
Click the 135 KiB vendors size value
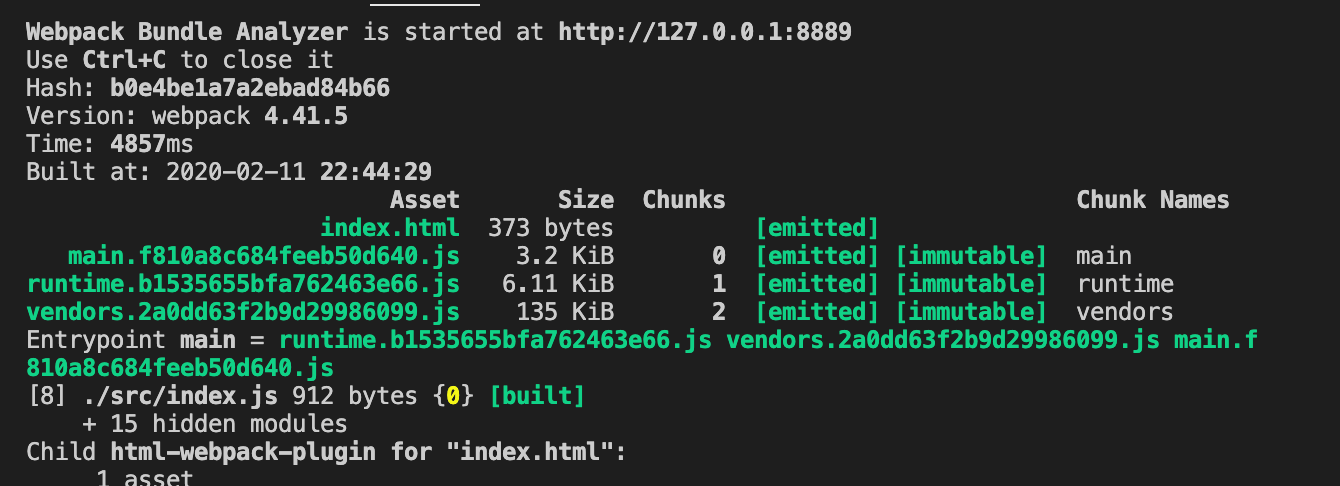click(x=564, y=312)
